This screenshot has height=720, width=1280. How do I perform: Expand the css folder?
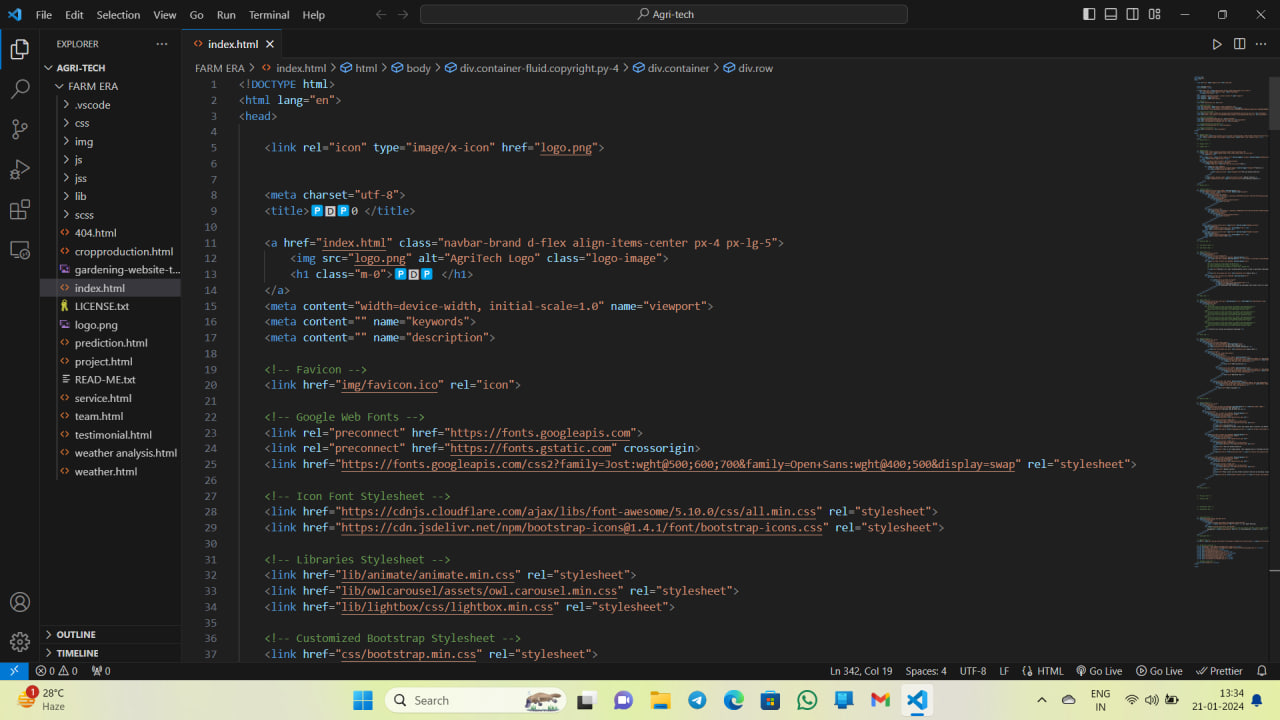click(x=110, y=123)
